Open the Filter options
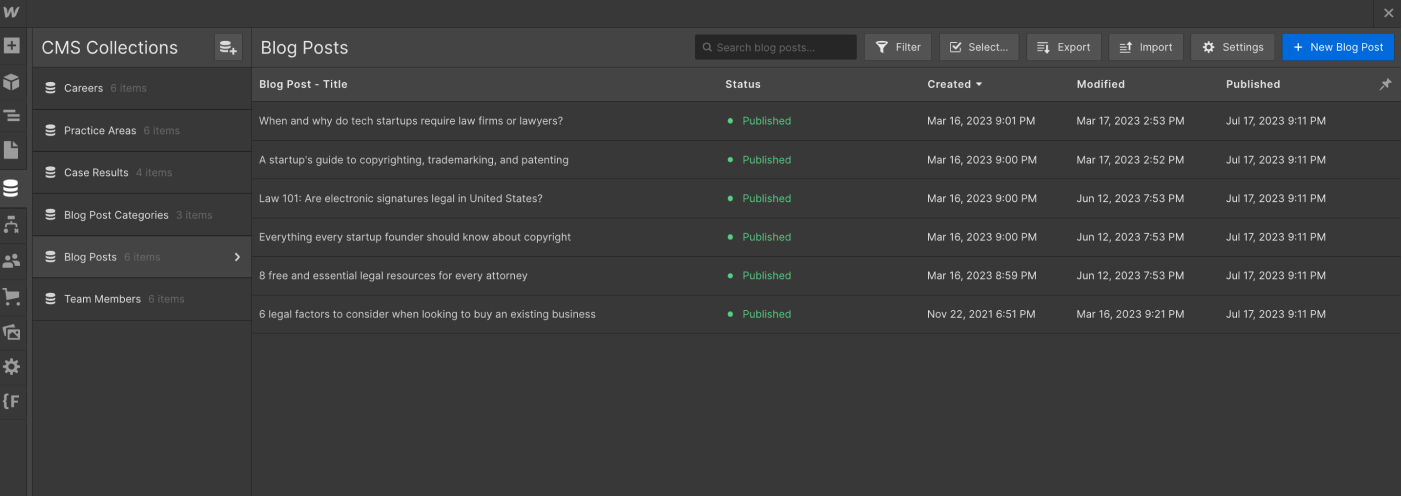The image size is (1402, 496). pos(898,47)
